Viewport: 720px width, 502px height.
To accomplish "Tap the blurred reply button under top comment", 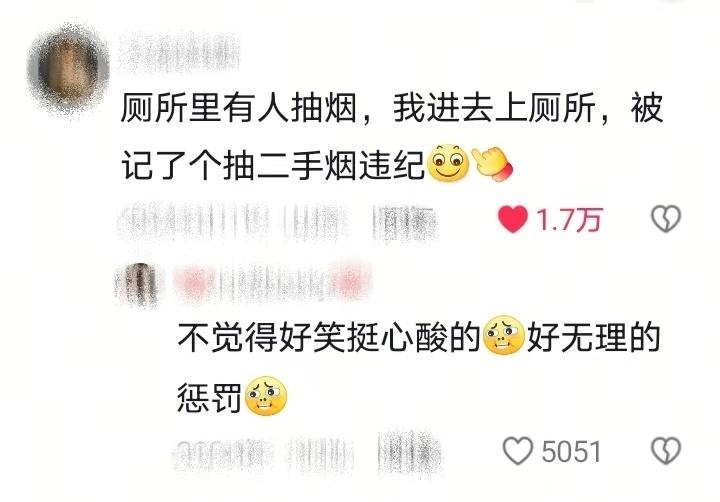I will click(404, 223).
